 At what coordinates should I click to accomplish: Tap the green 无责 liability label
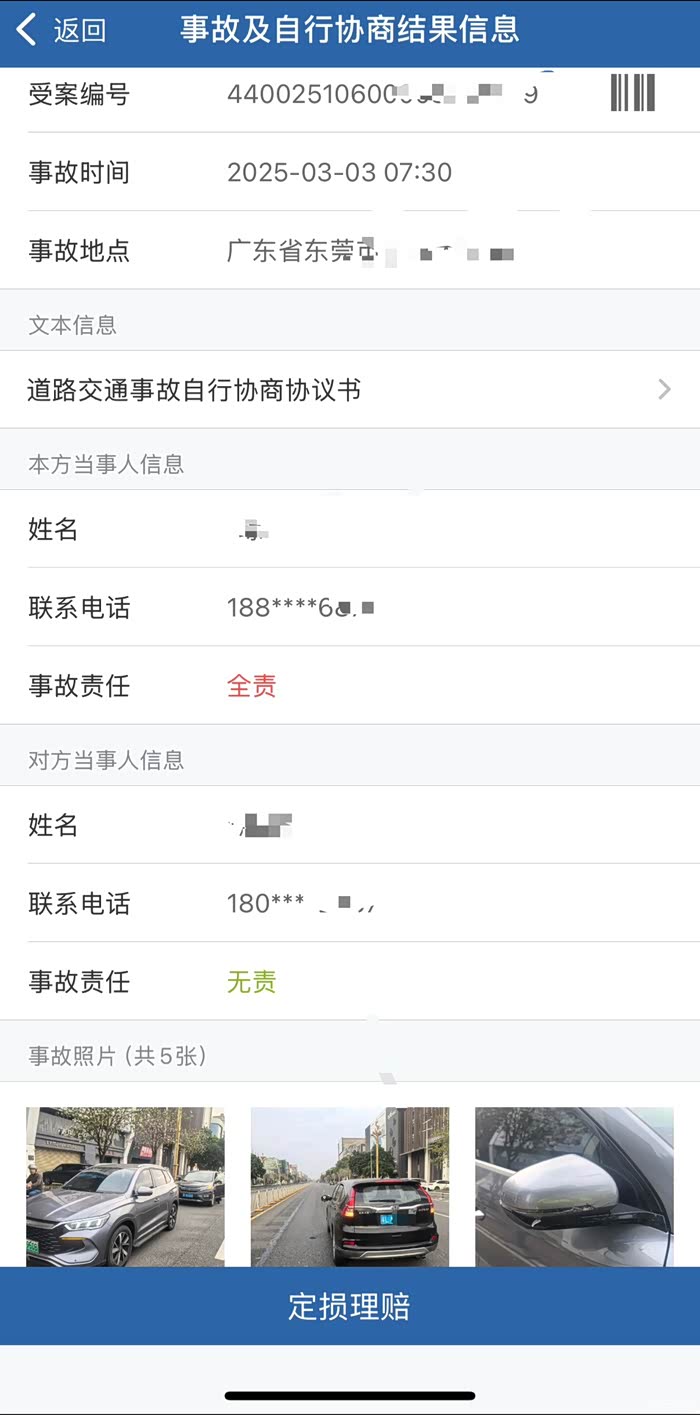tap(251, 982)
